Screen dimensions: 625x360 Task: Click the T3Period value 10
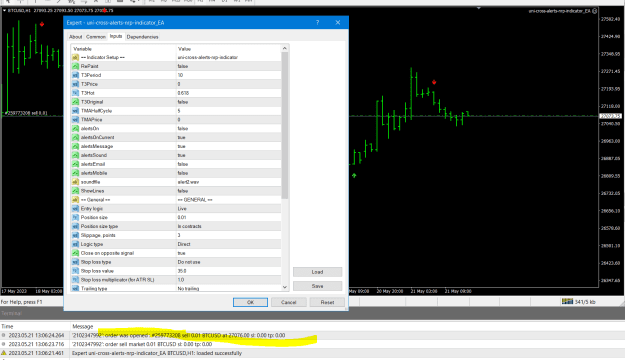click(180, 75)
